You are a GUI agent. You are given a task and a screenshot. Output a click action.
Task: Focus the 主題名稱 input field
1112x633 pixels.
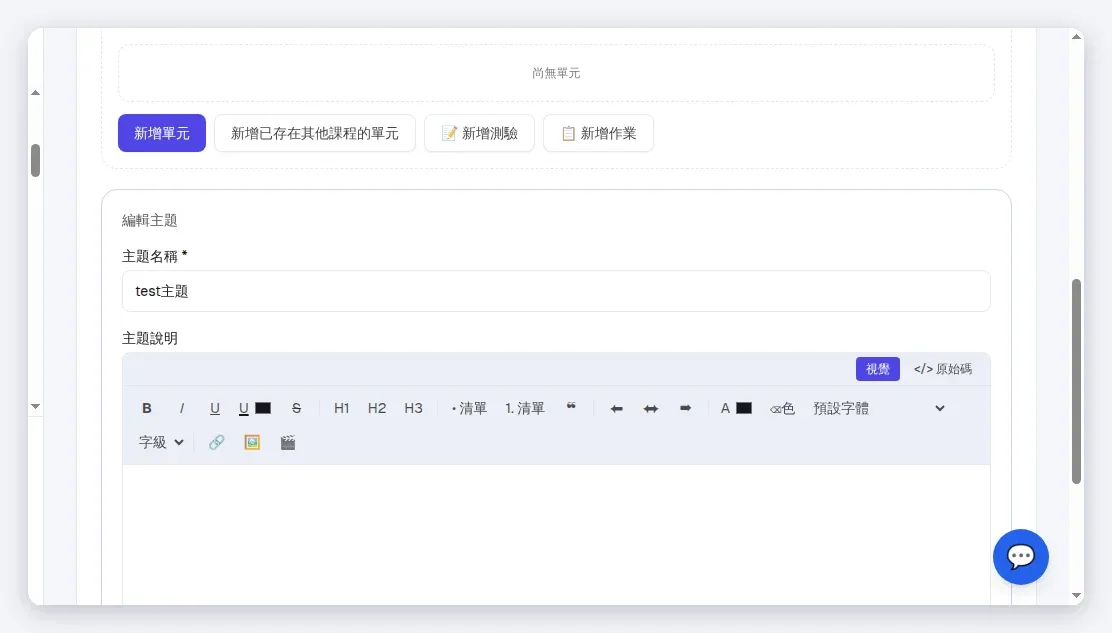point(556,291)
